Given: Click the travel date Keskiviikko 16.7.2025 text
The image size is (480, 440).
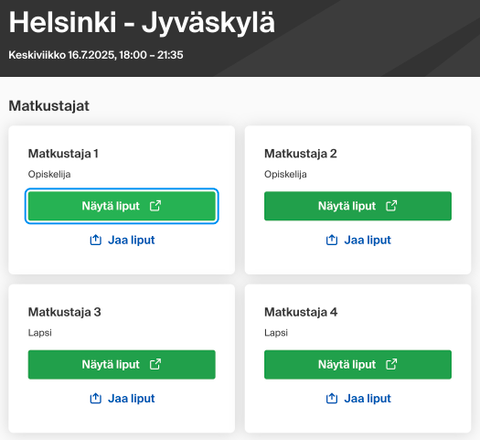Looking at the screenshot, I should coord(62,55).
